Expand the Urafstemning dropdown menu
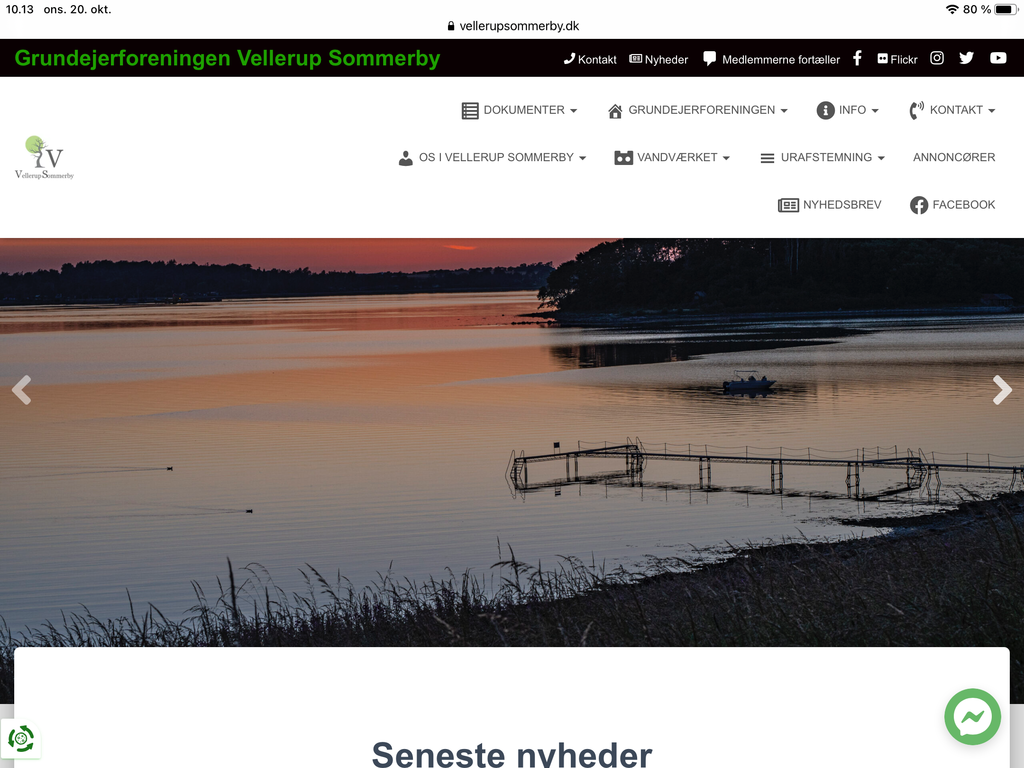Viewport: 1024px width, 768px height. coord(822,157)
